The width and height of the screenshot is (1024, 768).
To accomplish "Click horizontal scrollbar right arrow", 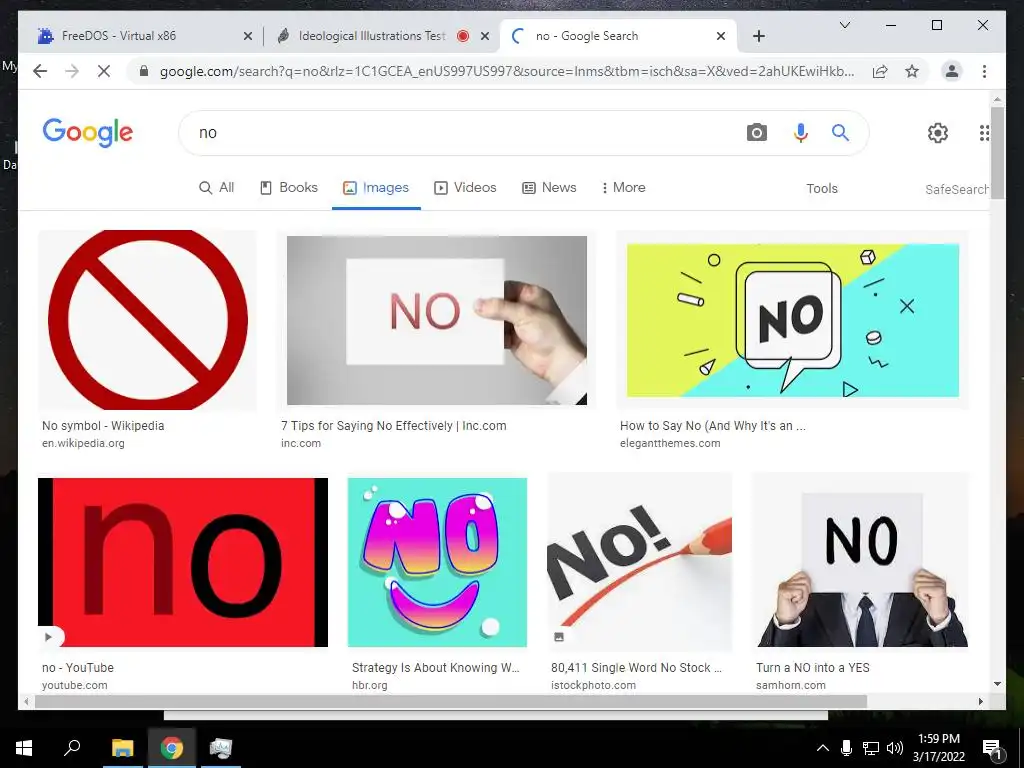I will click(x=980, y=701).
